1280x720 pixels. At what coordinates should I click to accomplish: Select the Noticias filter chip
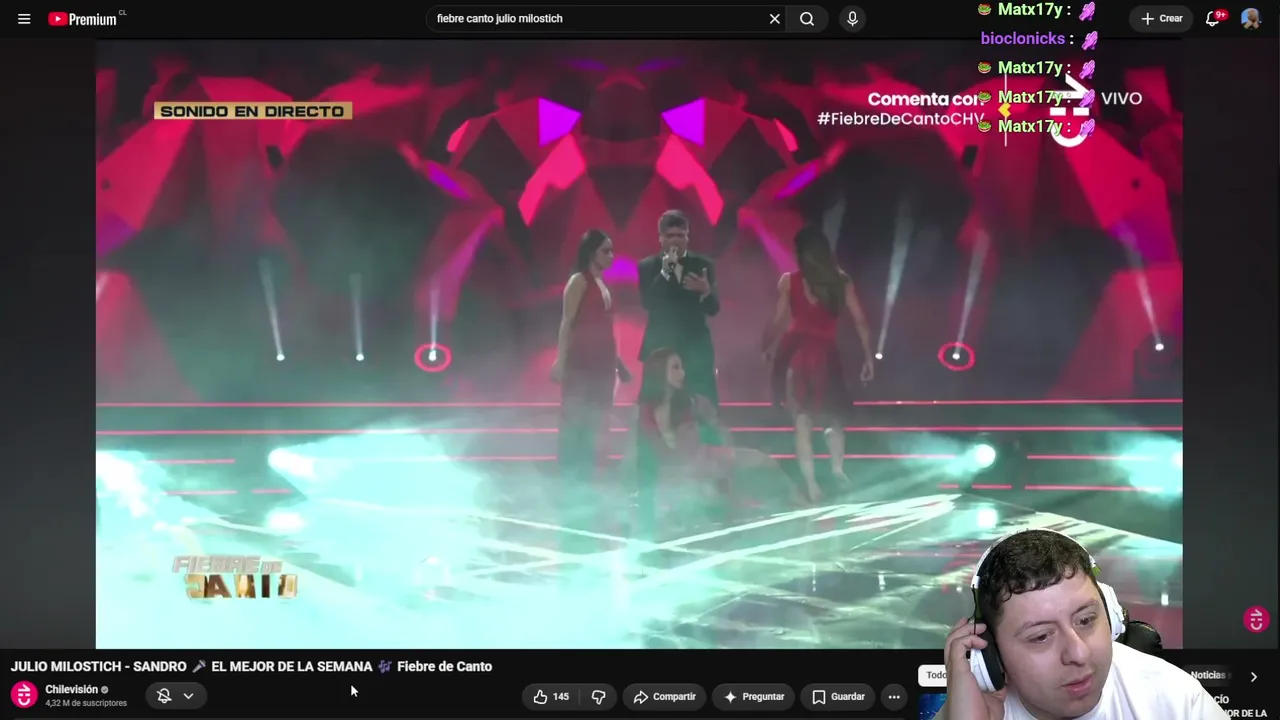[x=1207, y=675]
